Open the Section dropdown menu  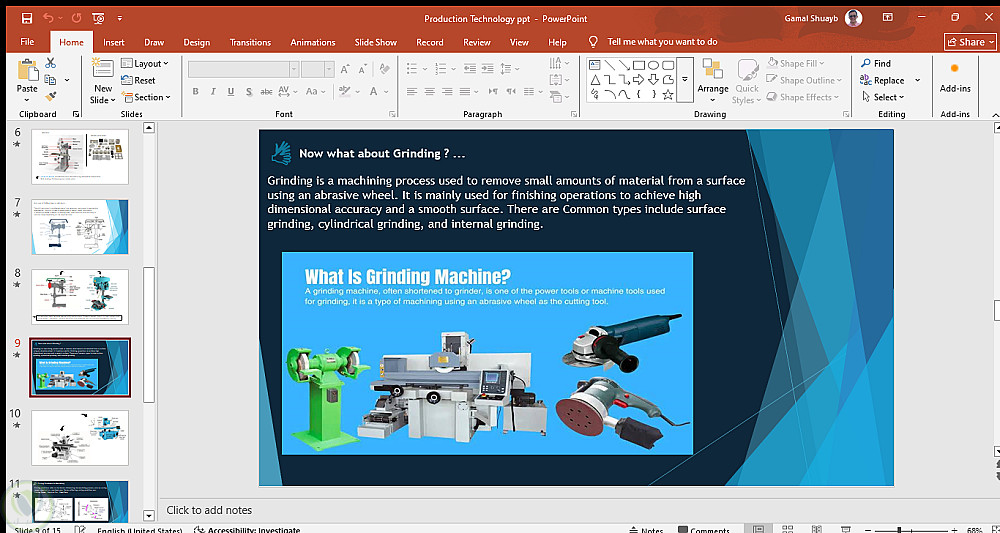click(x=146, y=98)
